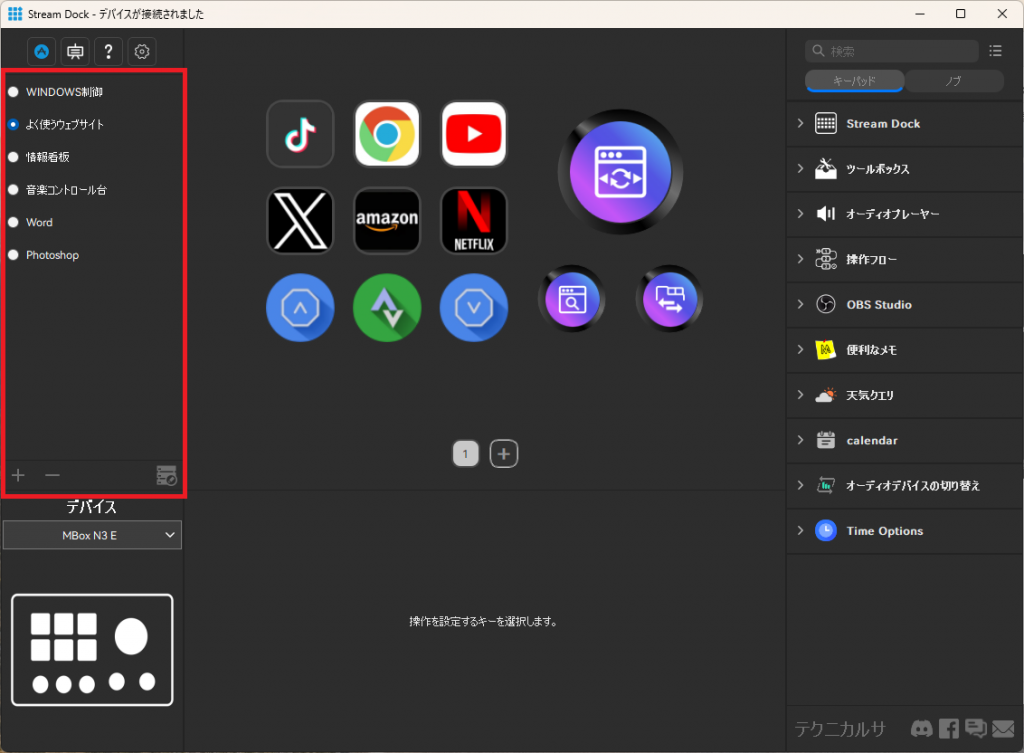Select the tab switch knob icon
The height and width of the screenshot is (753, 1024).
click(669, 299)
